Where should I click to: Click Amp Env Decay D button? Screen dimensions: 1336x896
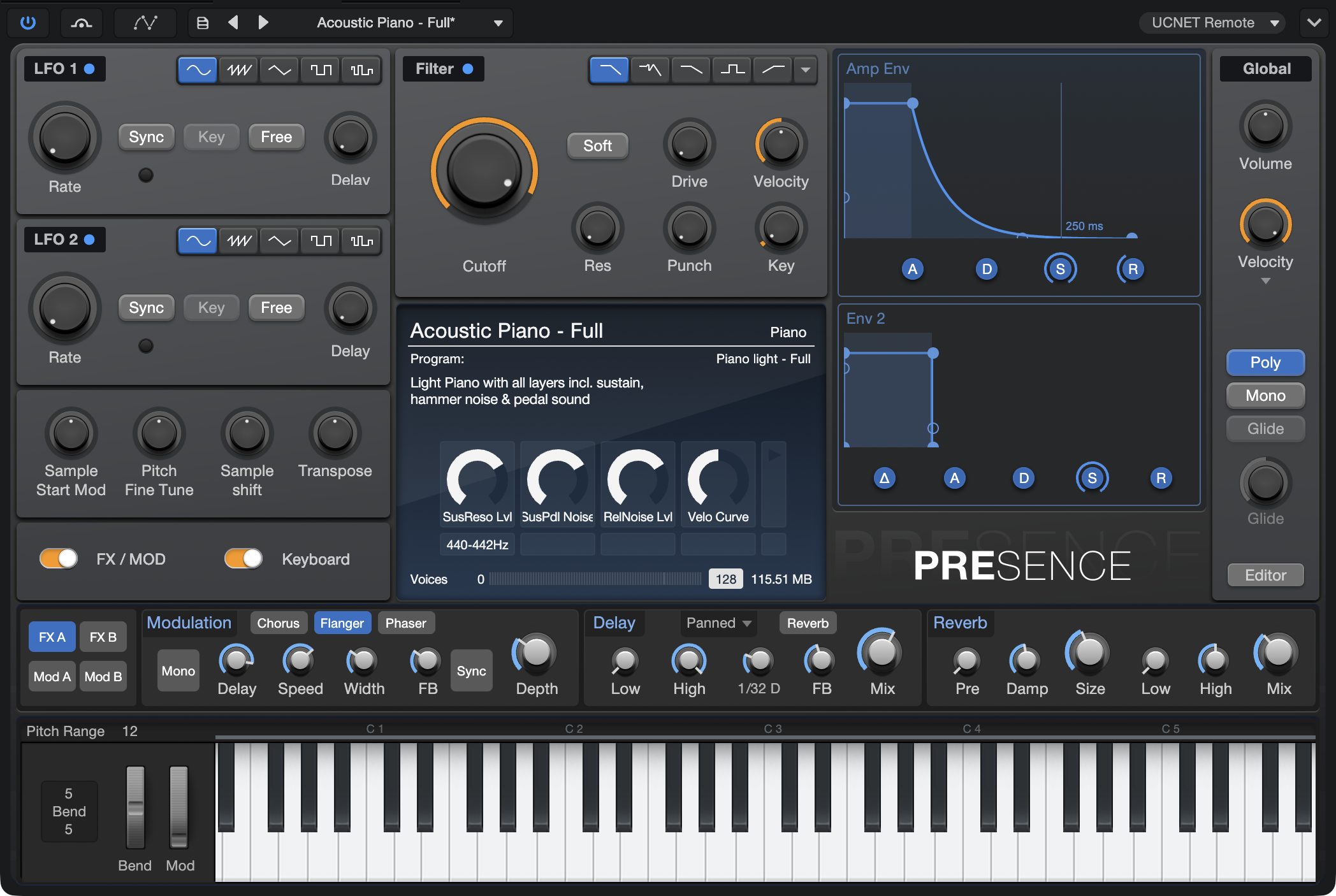click(987, 269)
